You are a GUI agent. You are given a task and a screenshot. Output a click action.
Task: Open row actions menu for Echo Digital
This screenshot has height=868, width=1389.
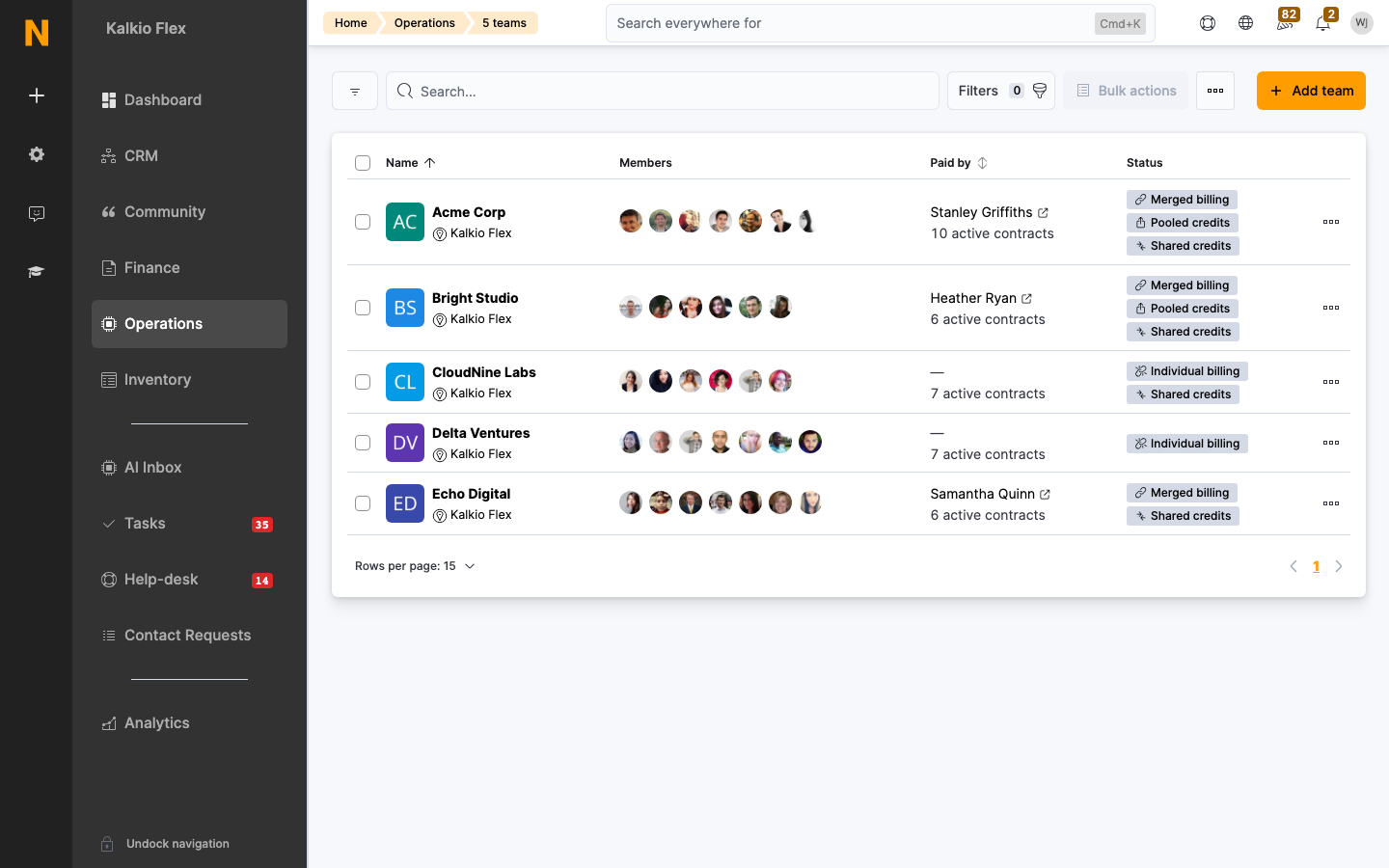[x=1331, y=503]
